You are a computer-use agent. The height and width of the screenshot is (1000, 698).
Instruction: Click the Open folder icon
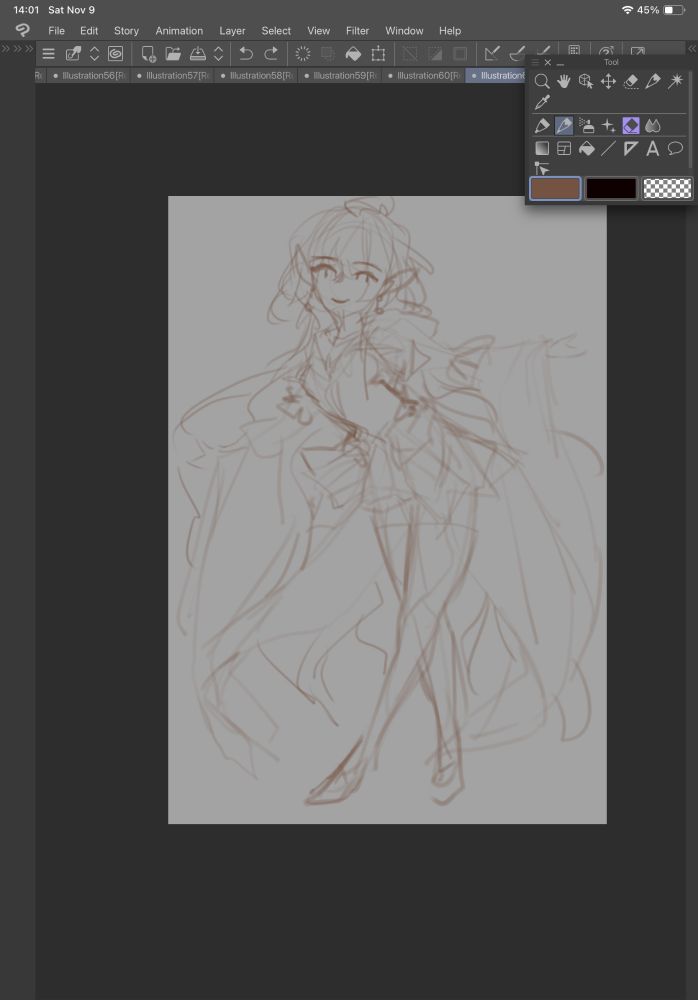pyautogui.click(x=173, y=54)
